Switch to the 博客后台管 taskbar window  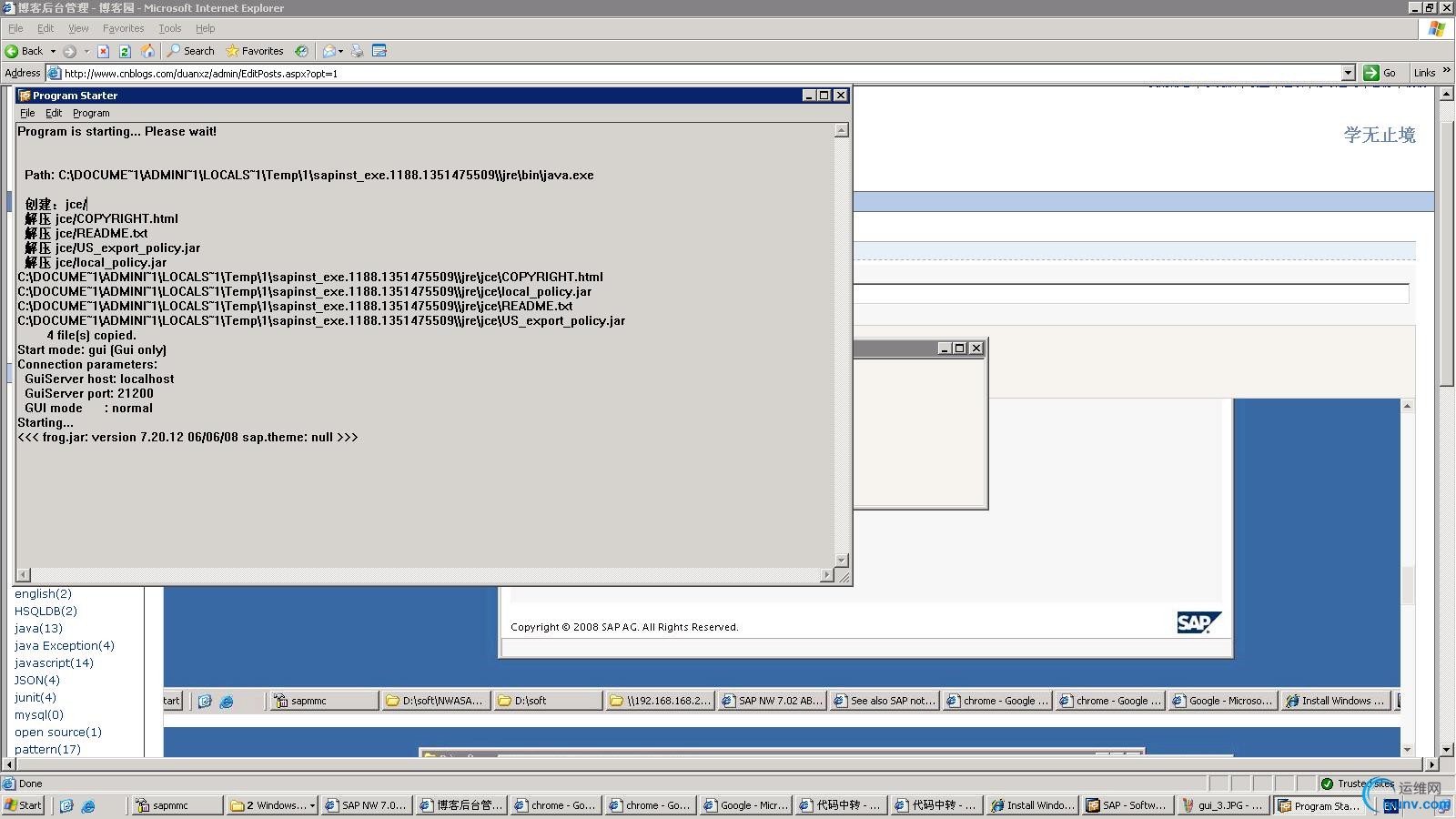[x=462, y=805]
